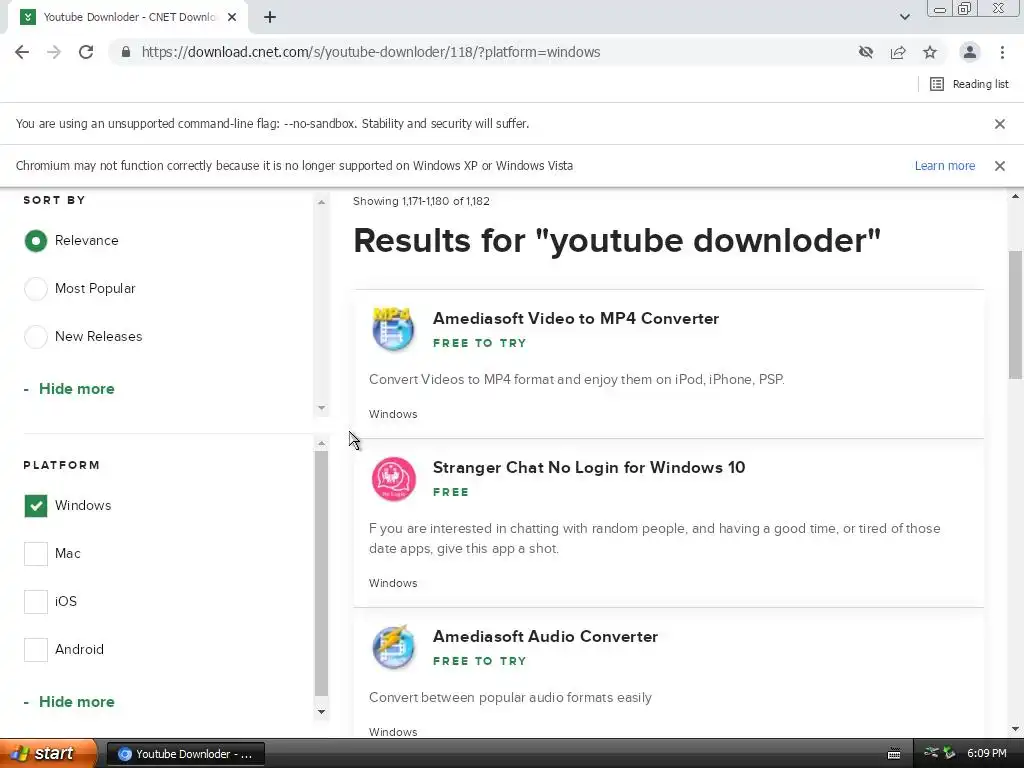Select the Relevance sort option

pyautogui.click(x=36, y=241)
